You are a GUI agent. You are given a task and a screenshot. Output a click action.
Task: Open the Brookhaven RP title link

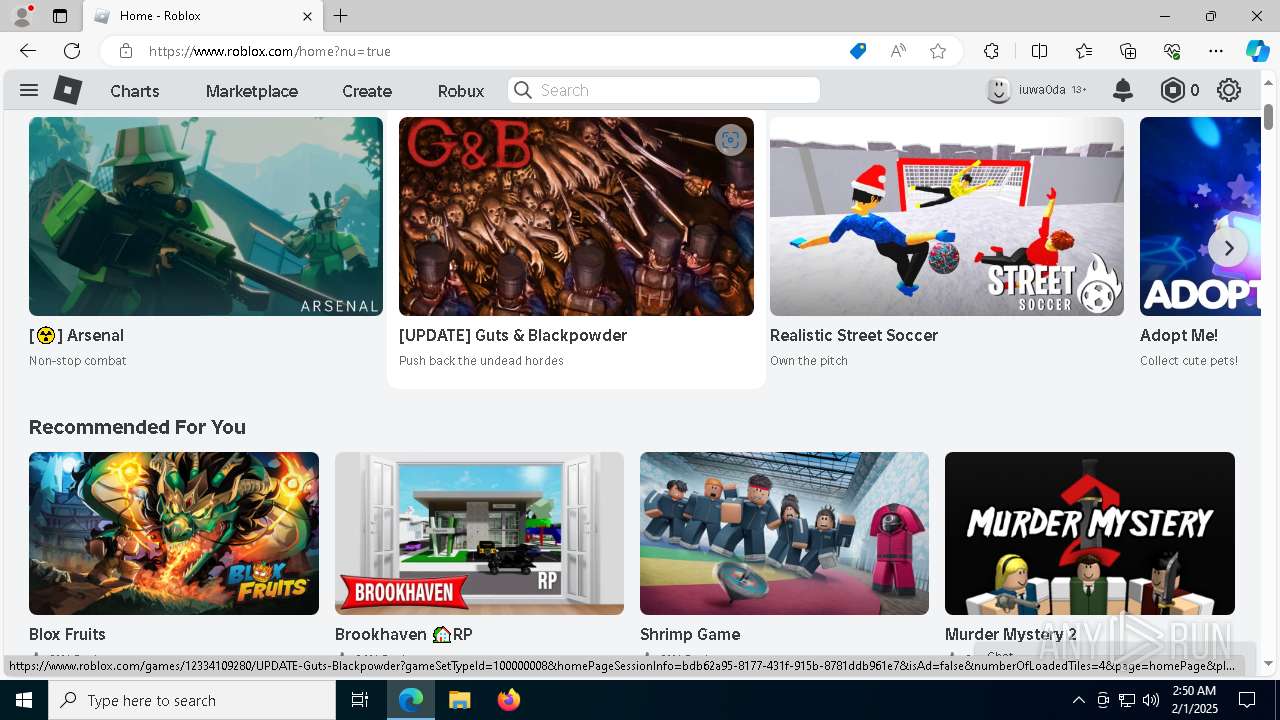coord(404,634)
